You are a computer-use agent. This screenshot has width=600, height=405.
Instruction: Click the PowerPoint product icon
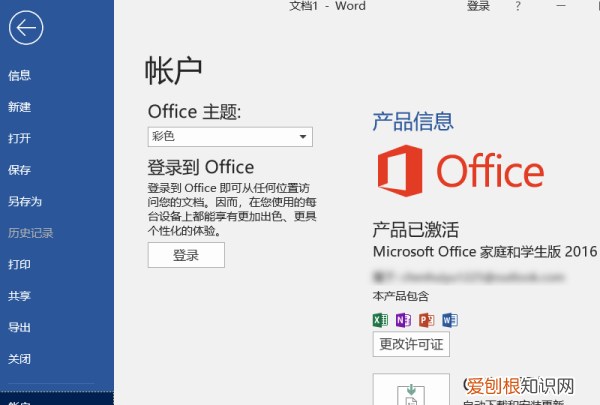pyautogui.click(x=427, y=320)
